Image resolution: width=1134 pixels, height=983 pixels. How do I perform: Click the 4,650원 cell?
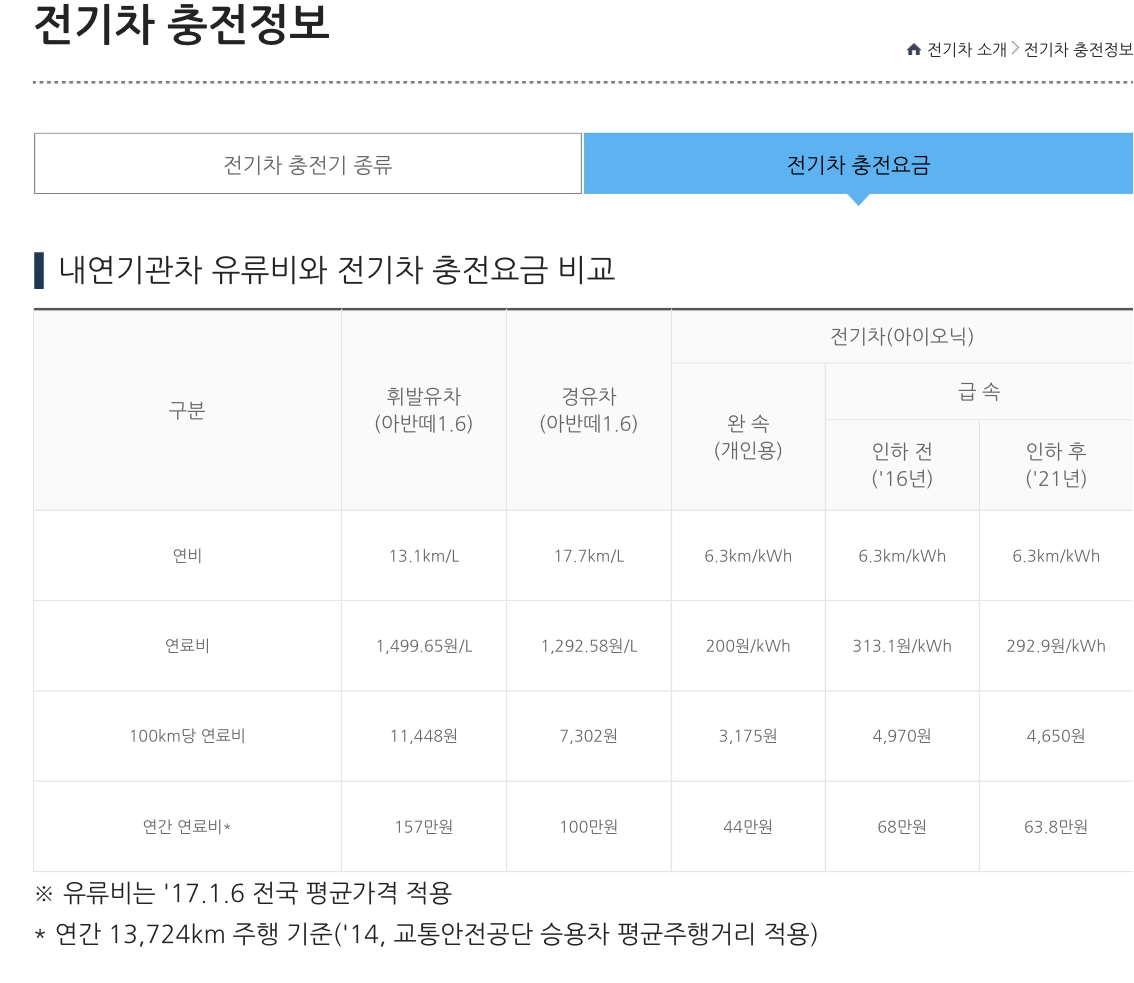[1056, 736]
